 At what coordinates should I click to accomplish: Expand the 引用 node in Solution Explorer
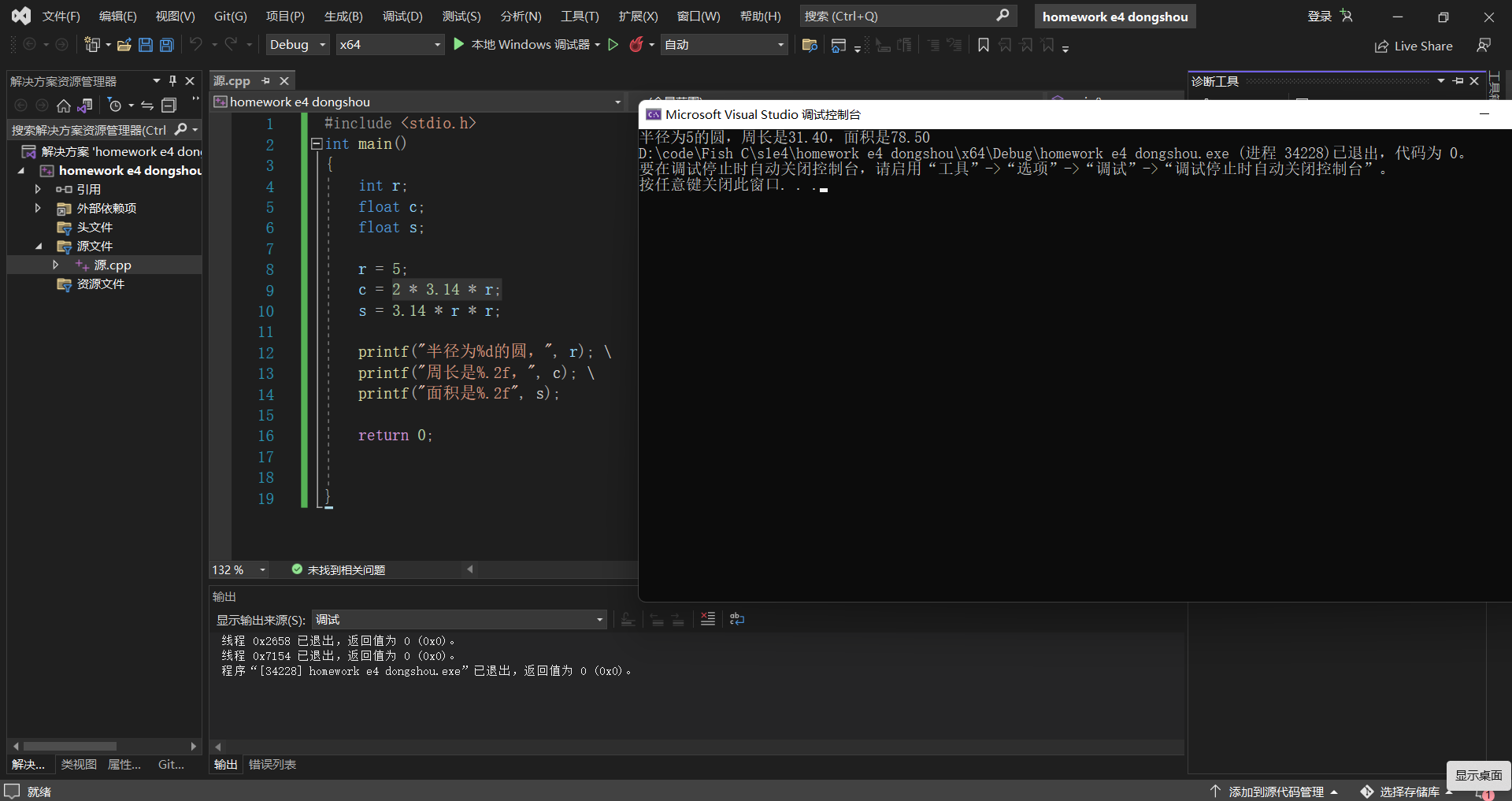click(37, 189)
